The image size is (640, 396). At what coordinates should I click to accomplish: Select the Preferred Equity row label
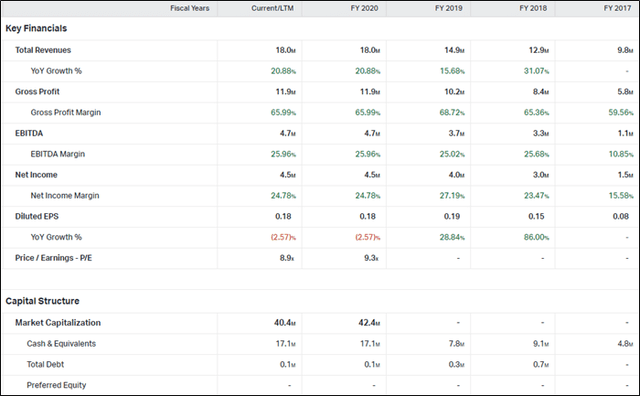click(56, 385)
